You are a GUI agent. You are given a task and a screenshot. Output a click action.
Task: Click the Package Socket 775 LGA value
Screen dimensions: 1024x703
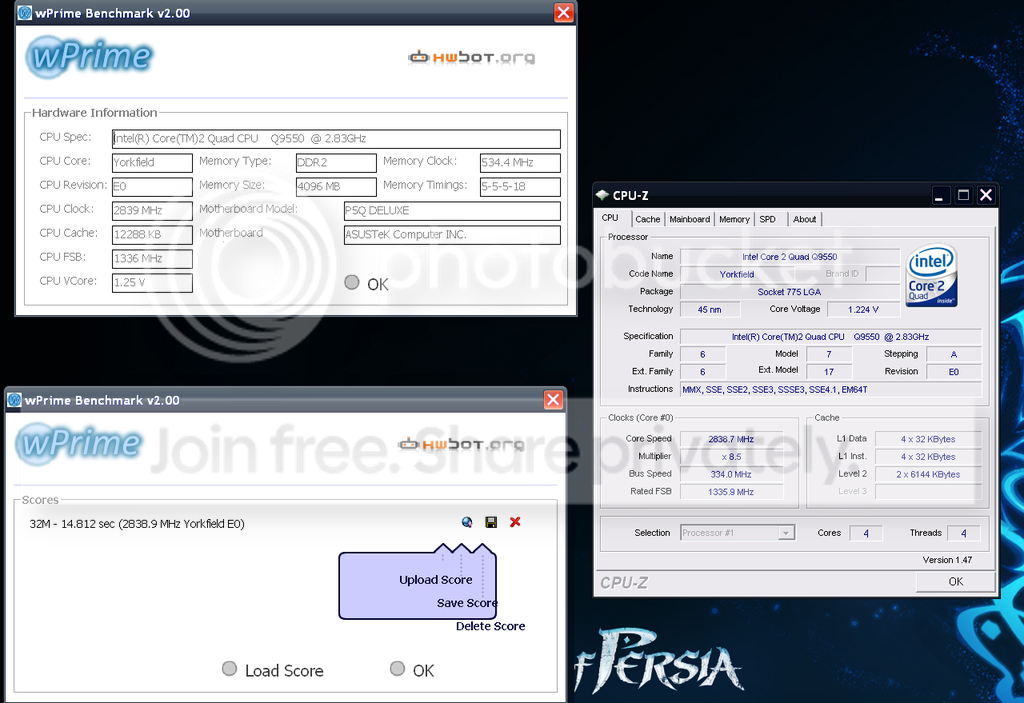pyautogui.click(x=790, y=292)
